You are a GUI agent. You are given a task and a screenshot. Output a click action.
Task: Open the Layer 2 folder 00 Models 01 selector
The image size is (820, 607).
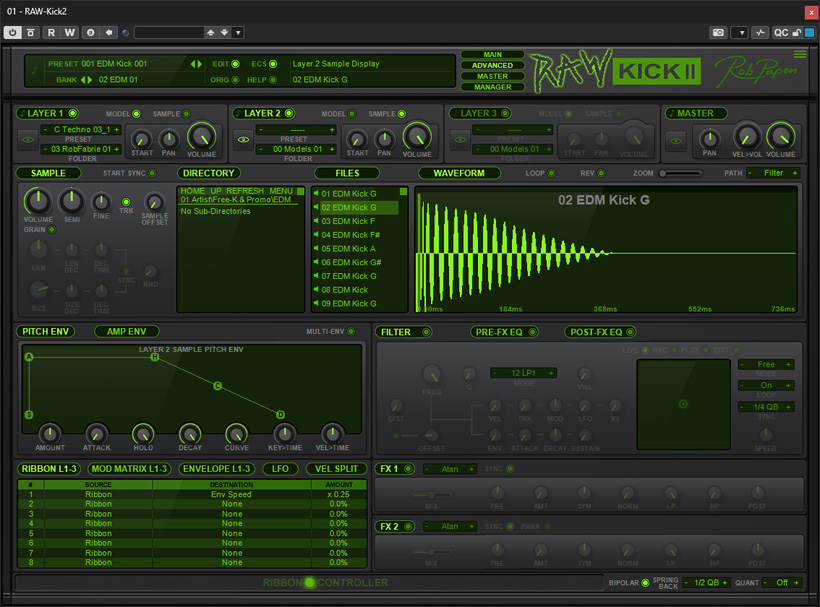point(297,149)
